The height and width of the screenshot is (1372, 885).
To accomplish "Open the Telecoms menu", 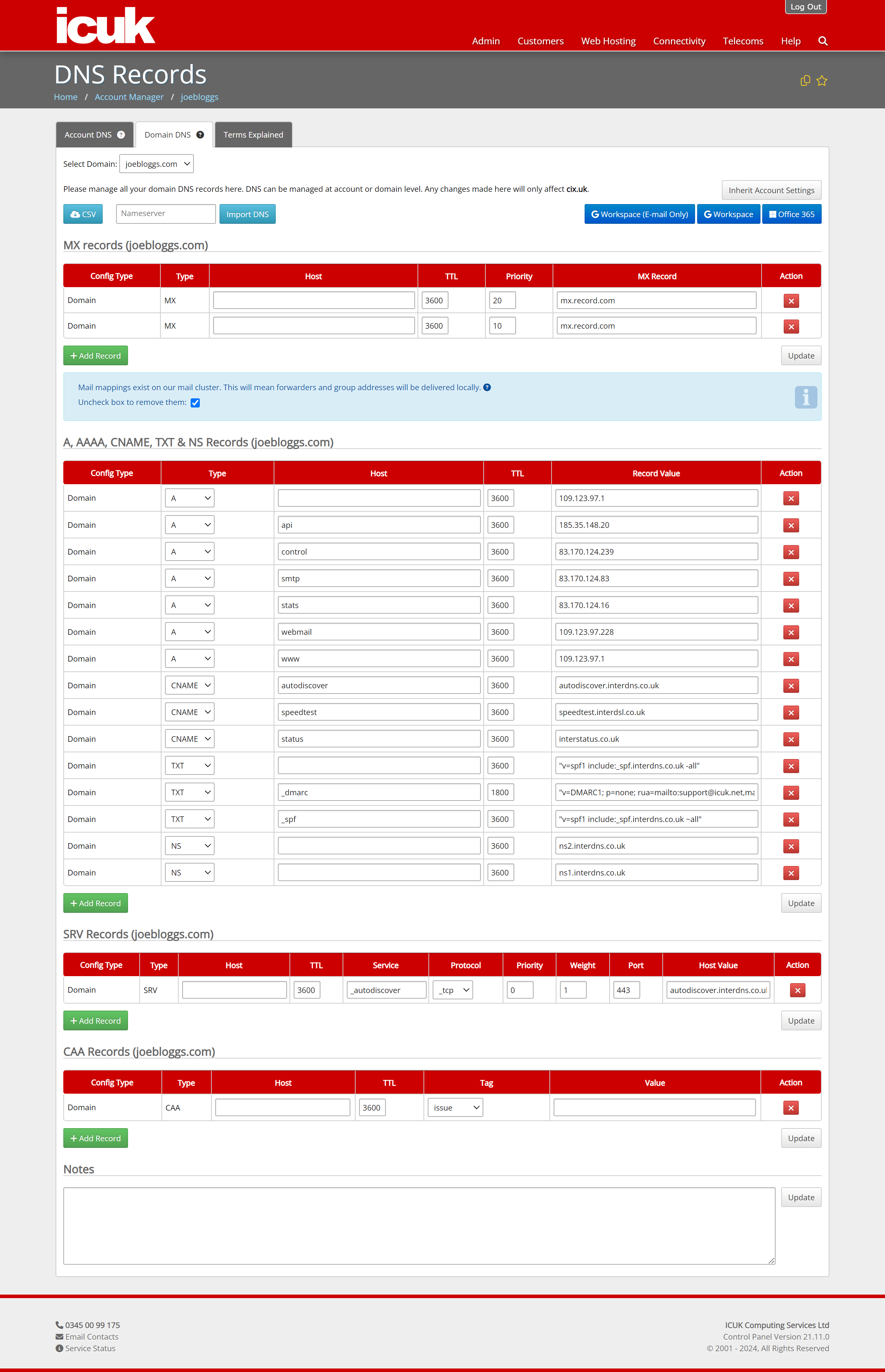I will [x=743, y=41].
